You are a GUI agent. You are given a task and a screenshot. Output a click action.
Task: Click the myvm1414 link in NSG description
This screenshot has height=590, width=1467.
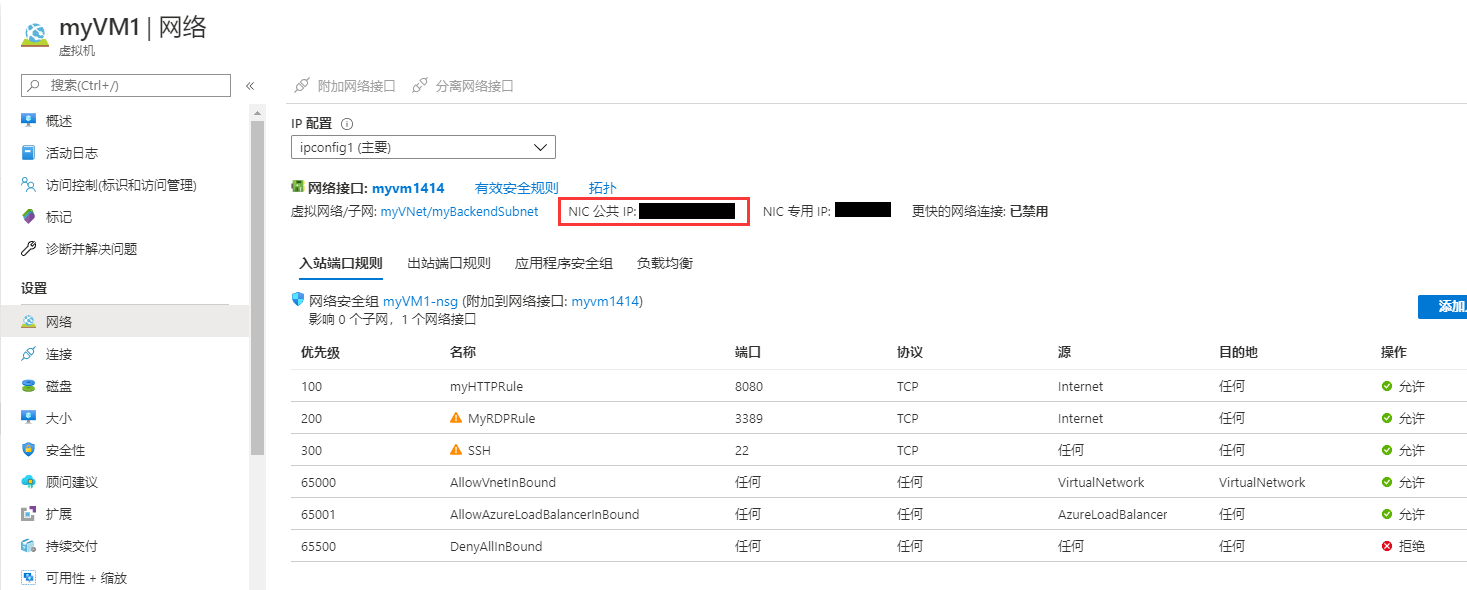click(x=604, y=300)
